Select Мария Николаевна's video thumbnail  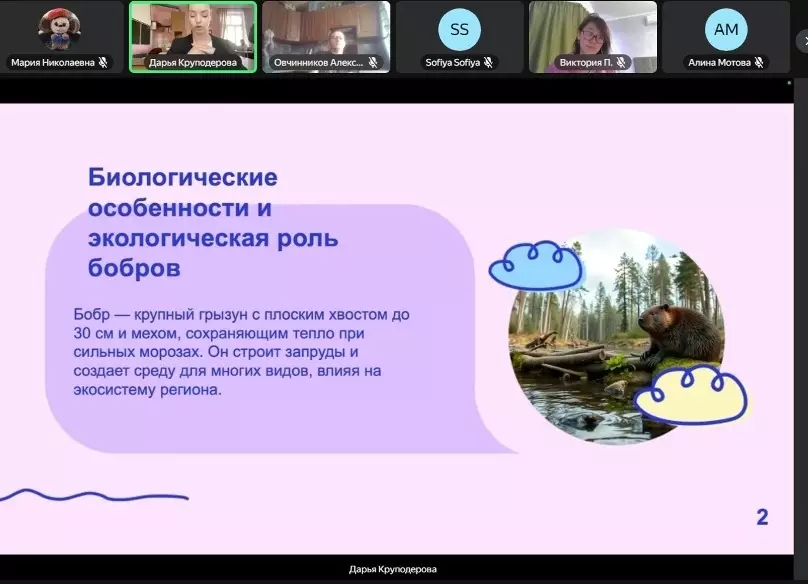(x=60, y=30)
